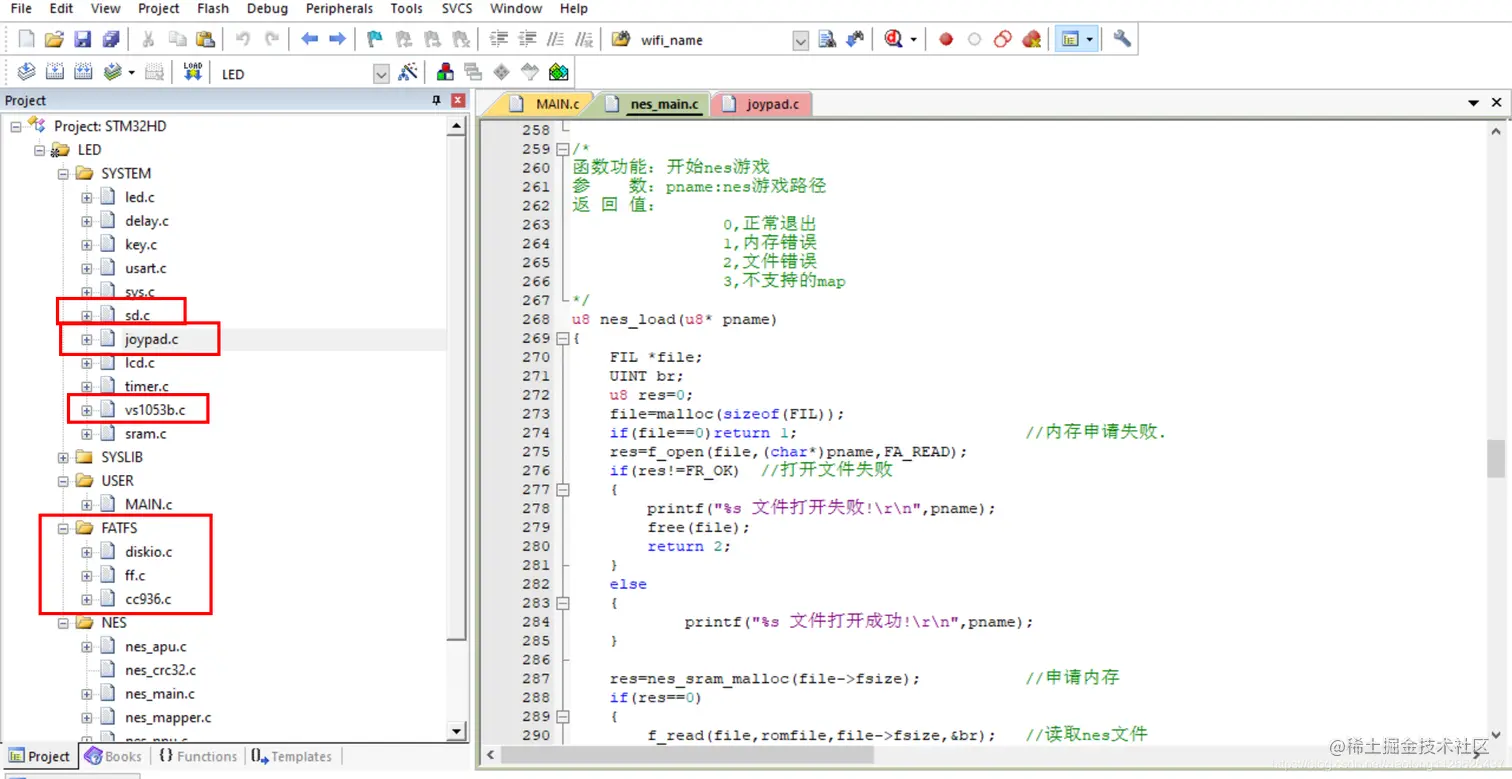Click the Paste clipboard icon
The image size is (1512, 779).
[205, 39]
